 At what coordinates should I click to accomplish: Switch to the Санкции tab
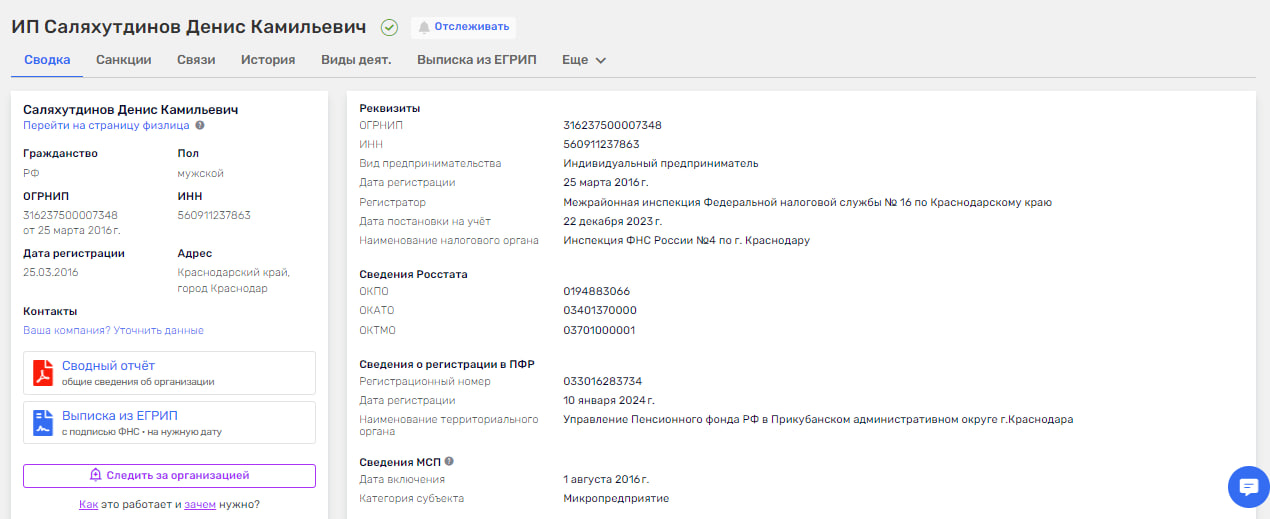pos(124,60)
